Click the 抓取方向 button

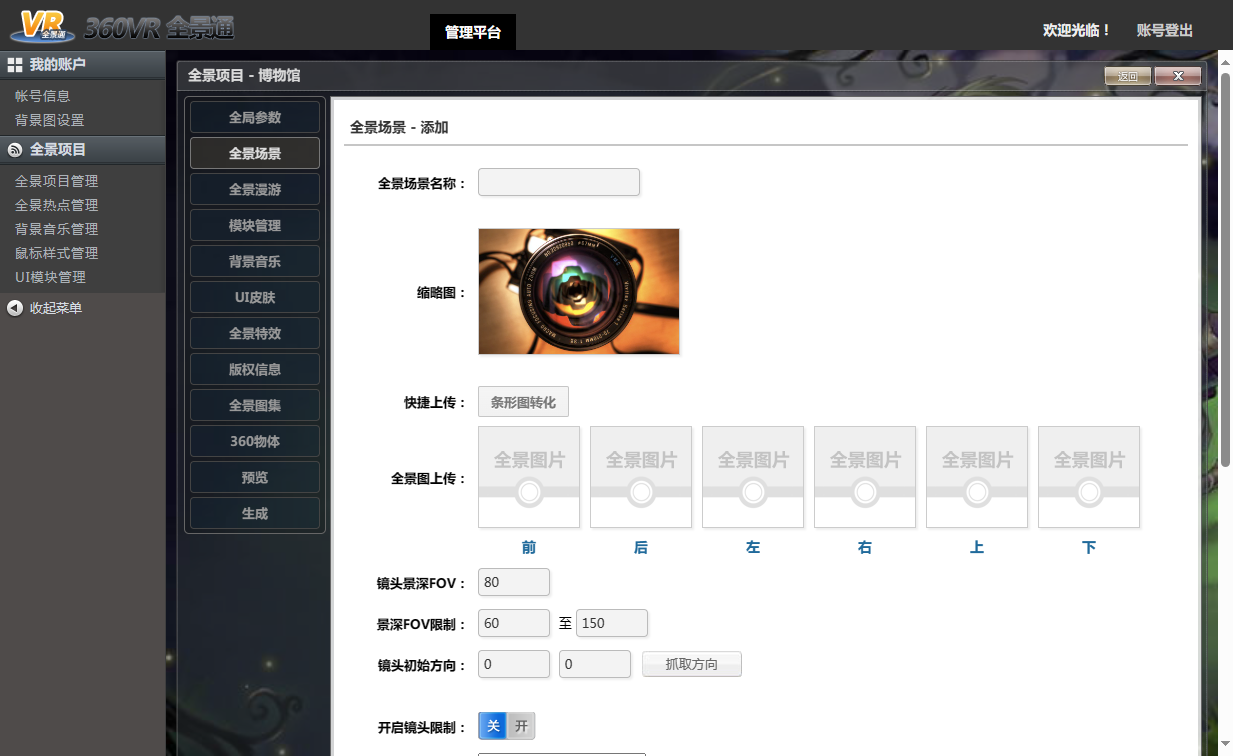pyautogui.click(x=692, y=664)
